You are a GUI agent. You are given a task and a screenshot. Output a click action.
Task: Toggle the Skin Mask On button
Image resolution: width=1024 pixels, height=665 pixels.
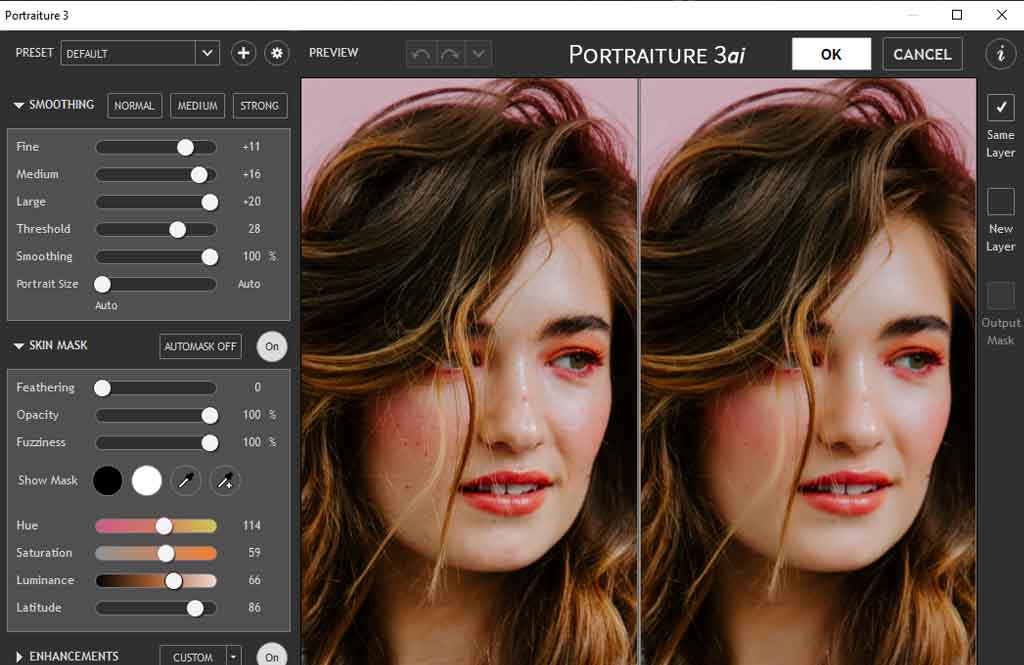click(272, 346)
